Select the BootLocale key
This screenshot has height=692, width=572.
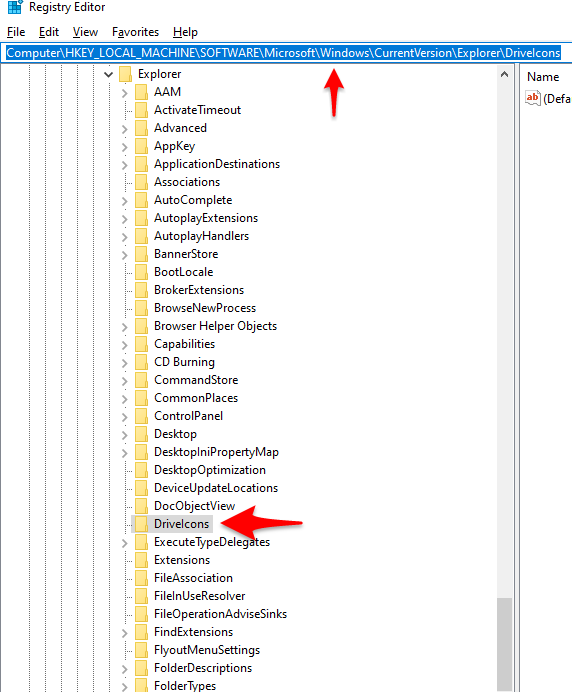tap(184, 272)
